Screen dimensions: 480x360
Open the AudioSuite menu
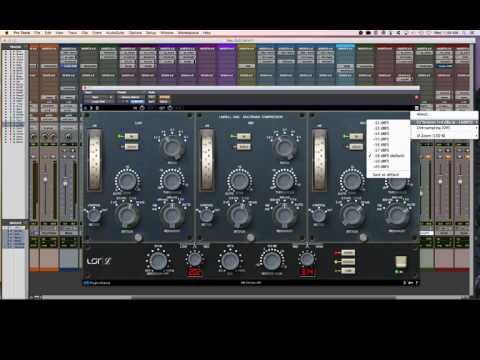point(115,33)
